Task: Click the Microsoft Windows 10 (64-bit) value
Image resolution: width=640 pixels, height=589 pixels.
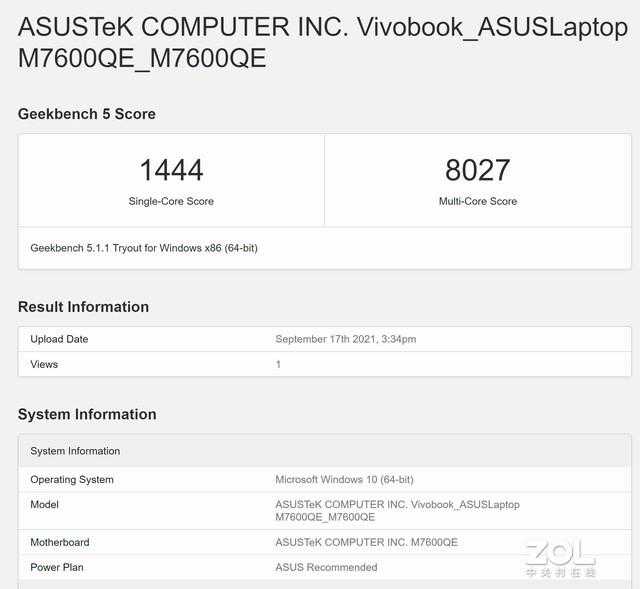Action: tap(344, 480)
